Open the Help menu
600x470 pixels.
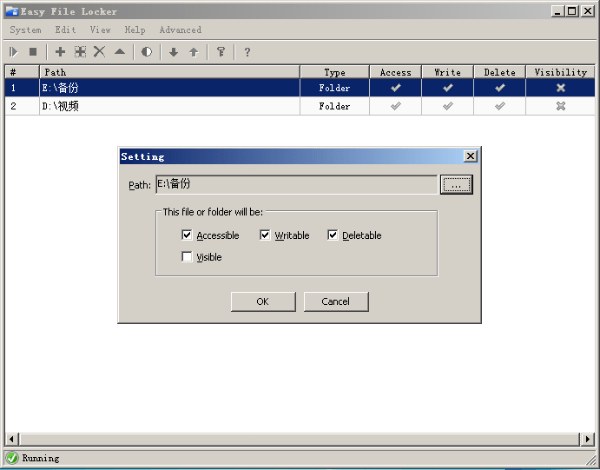coord(135,30)
